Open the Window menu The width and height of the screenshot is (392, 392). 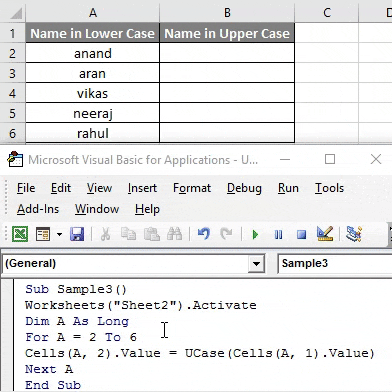pos(97,209)
